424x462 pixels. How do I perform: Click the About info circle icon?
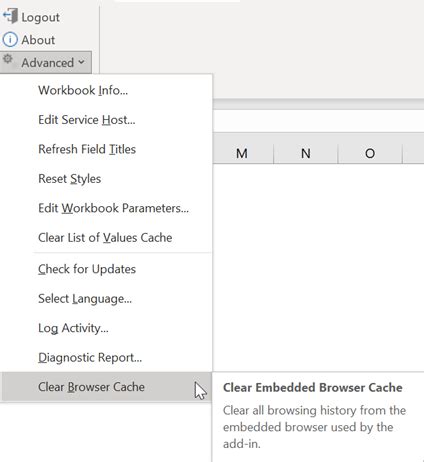pos(10,40)
